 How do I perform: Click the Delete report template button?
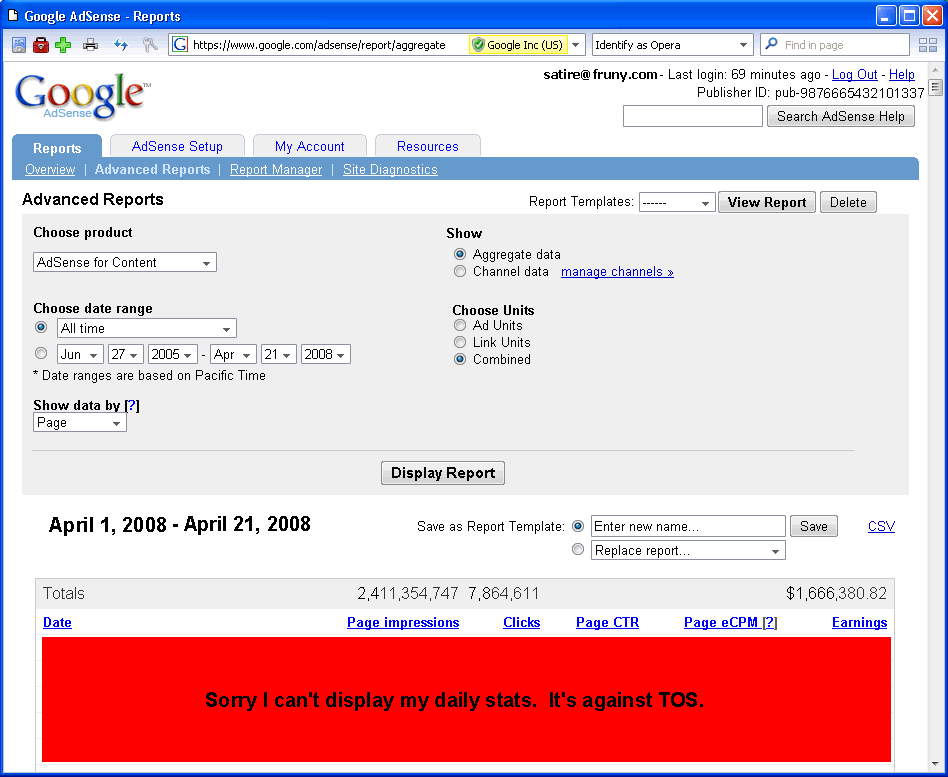pyautogui.click(x=848, y=203)
